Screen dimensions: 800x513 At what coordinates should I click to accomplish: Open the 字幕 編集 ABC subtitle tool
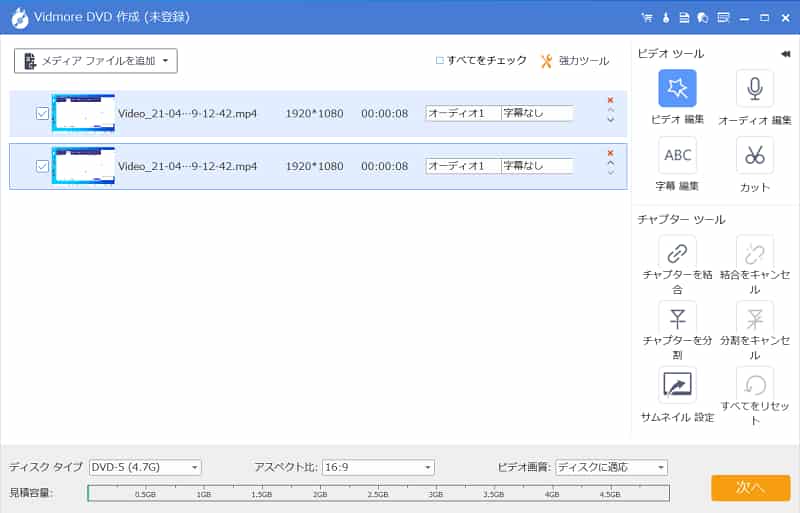tap(677, 155)
